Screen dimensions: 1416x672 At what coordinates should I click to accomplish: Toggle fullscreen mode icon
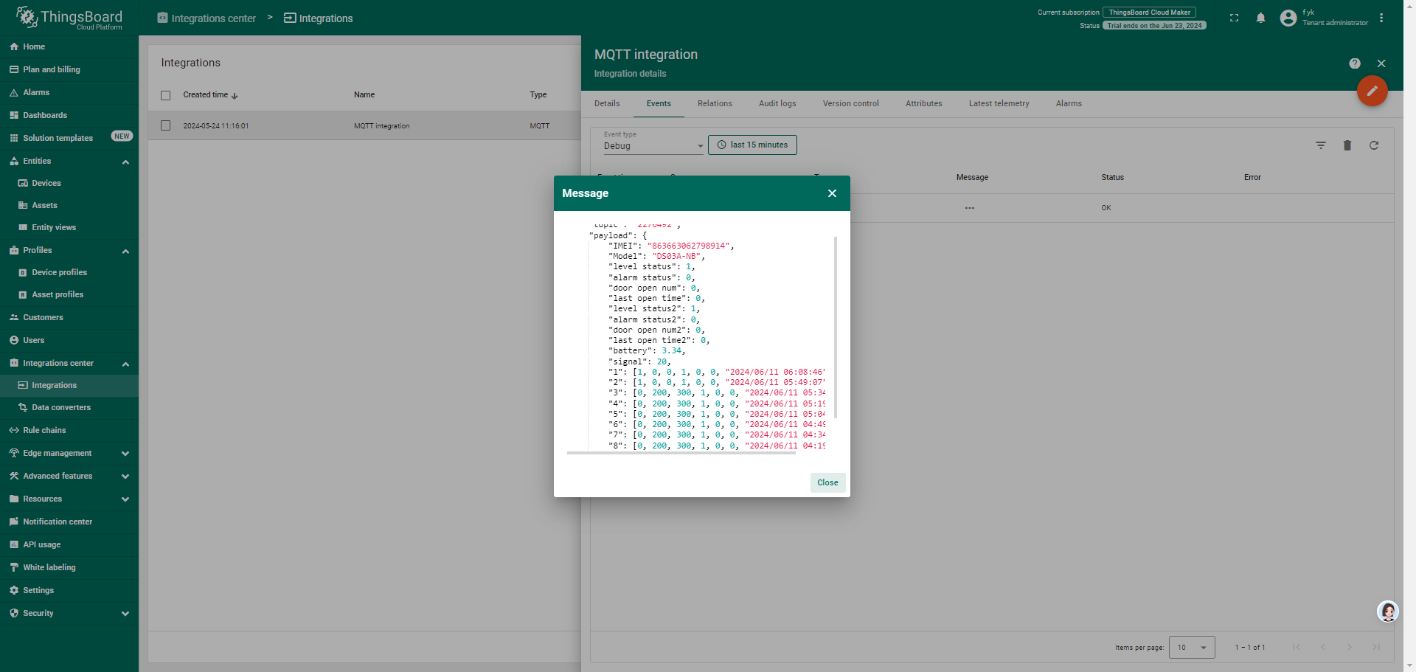[1234, 18]
